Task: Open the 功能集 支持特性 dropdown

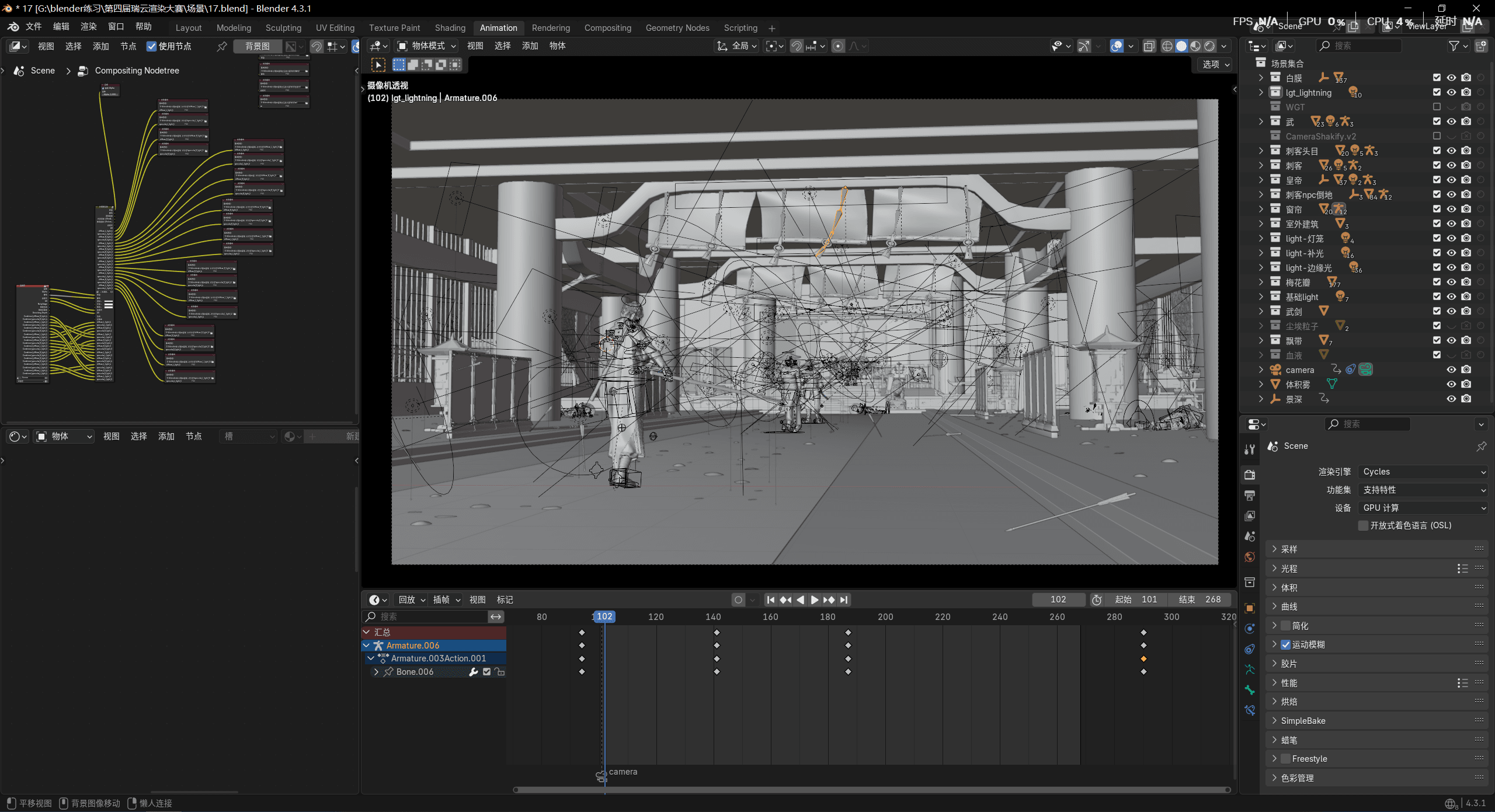Action: click(1423, 490)
